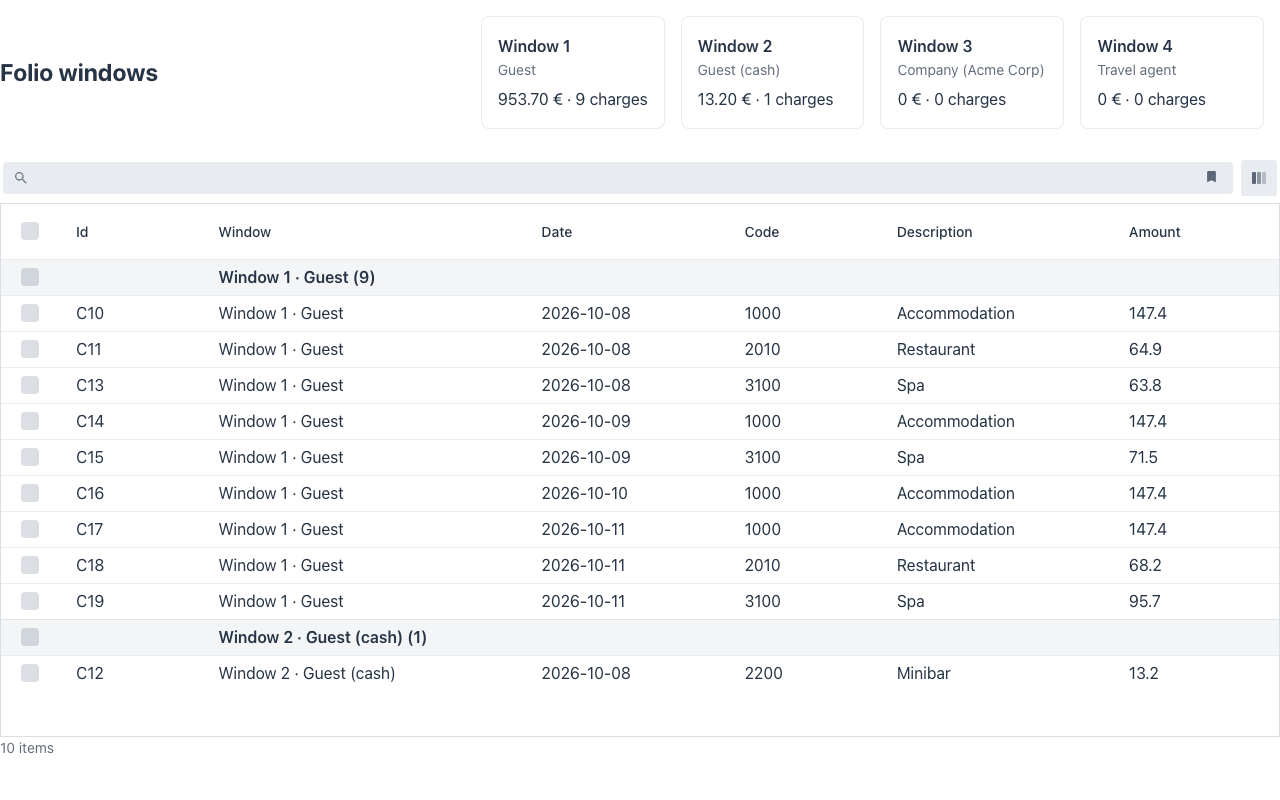Viewport: 1280px width, 800px height.
Task: Sort by the Code column header
Action: pos(762,232)
